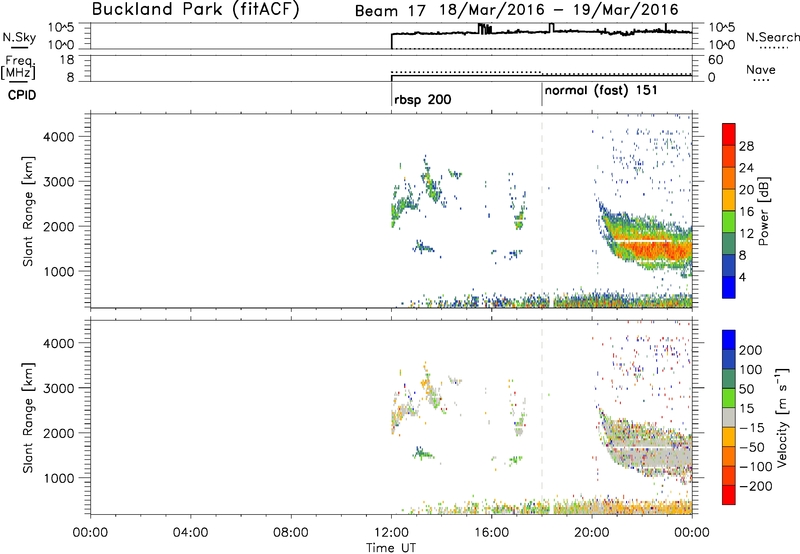The image size is (800, 554).
Task: Click the "-50" tick on velocity color bar
Action: [752, 447]
